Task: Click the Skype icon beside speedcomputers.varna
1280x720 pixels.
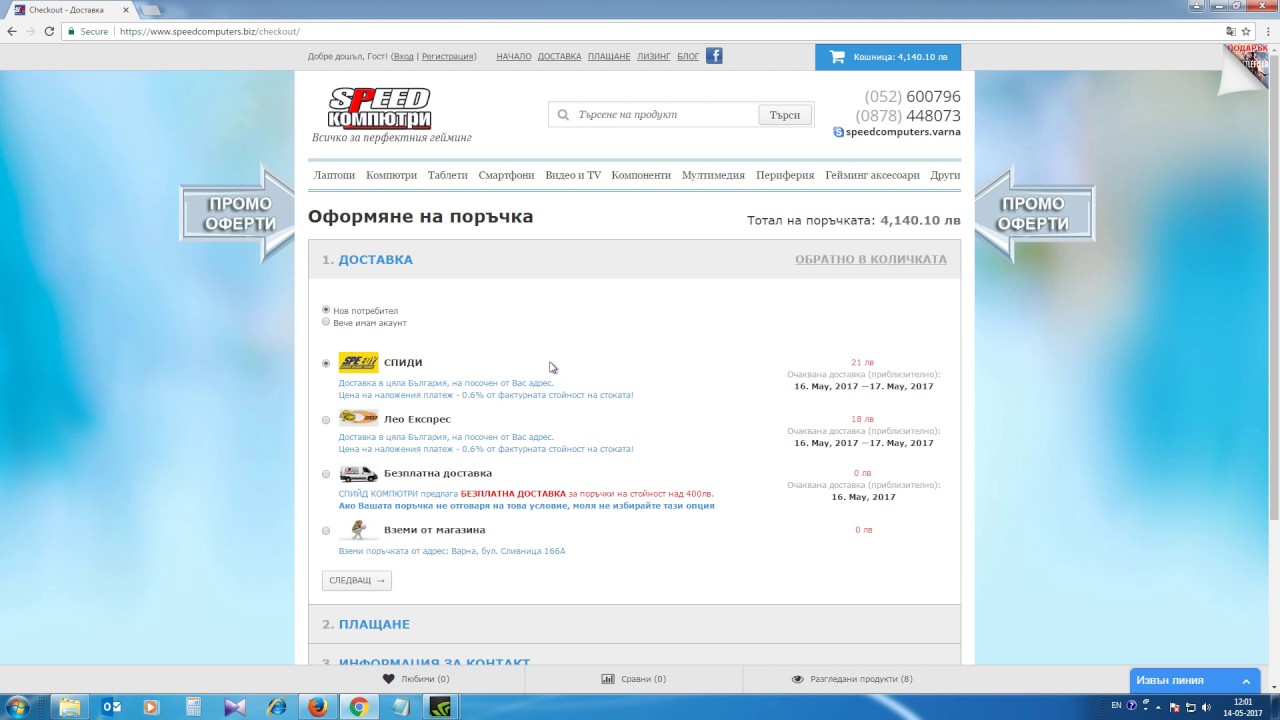Action: click(x=838, y=132)
